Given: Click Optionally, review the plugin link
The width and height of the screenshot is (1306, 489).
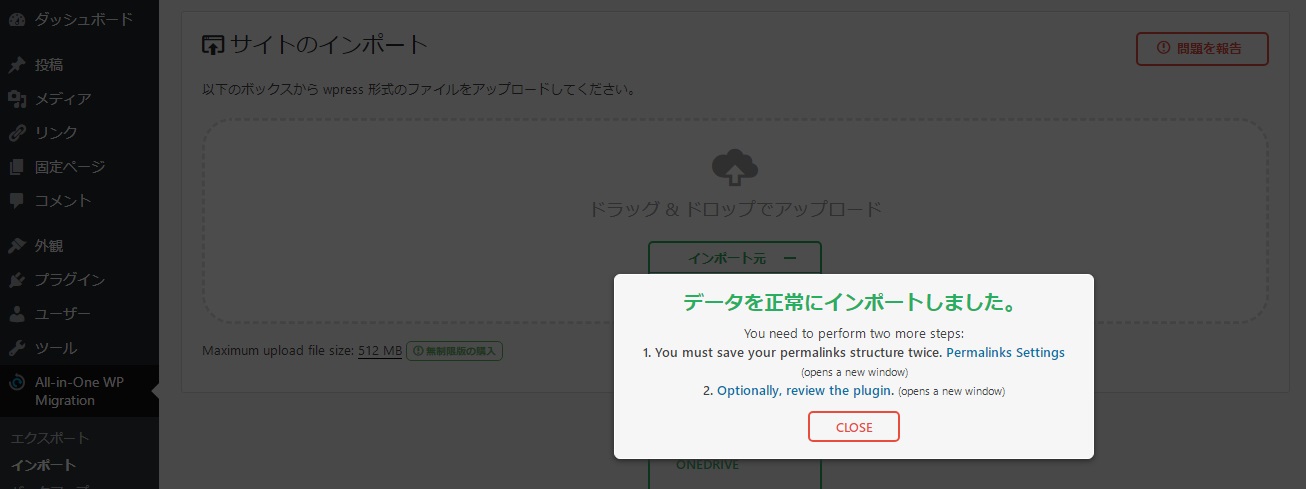Looking at the screenshot, I should click(x=804, y=391).
